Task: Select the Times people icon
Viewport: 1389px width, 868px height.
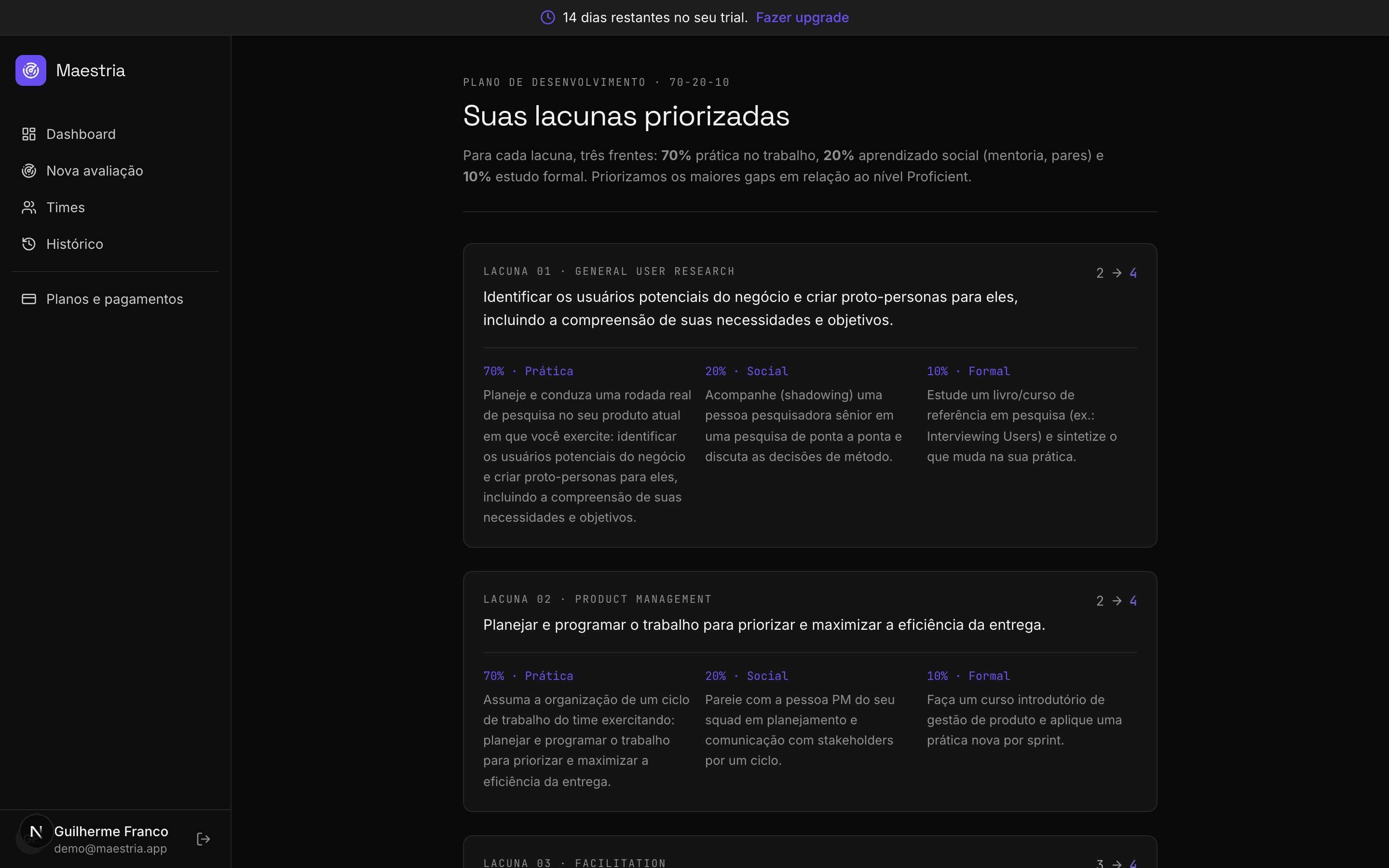Action: coord(29,208)
